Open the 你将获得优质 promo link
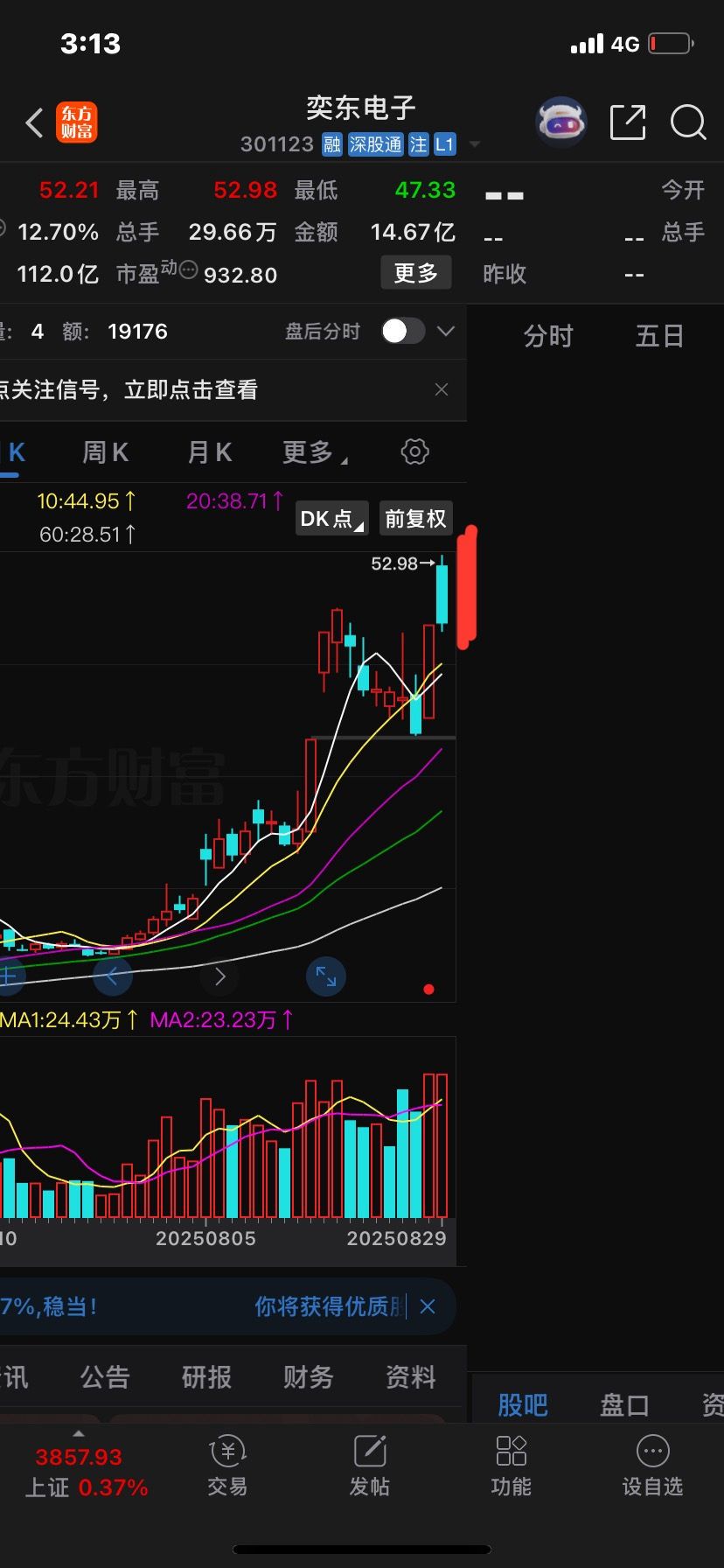Image resolution: width=724 pixels, height=1568 pixels. 331,1306
